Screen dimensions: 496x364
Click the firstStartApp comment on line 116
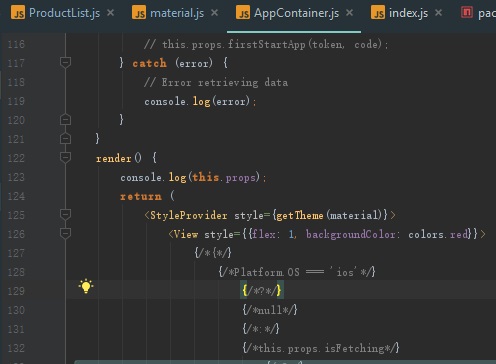tap(266, 44)
